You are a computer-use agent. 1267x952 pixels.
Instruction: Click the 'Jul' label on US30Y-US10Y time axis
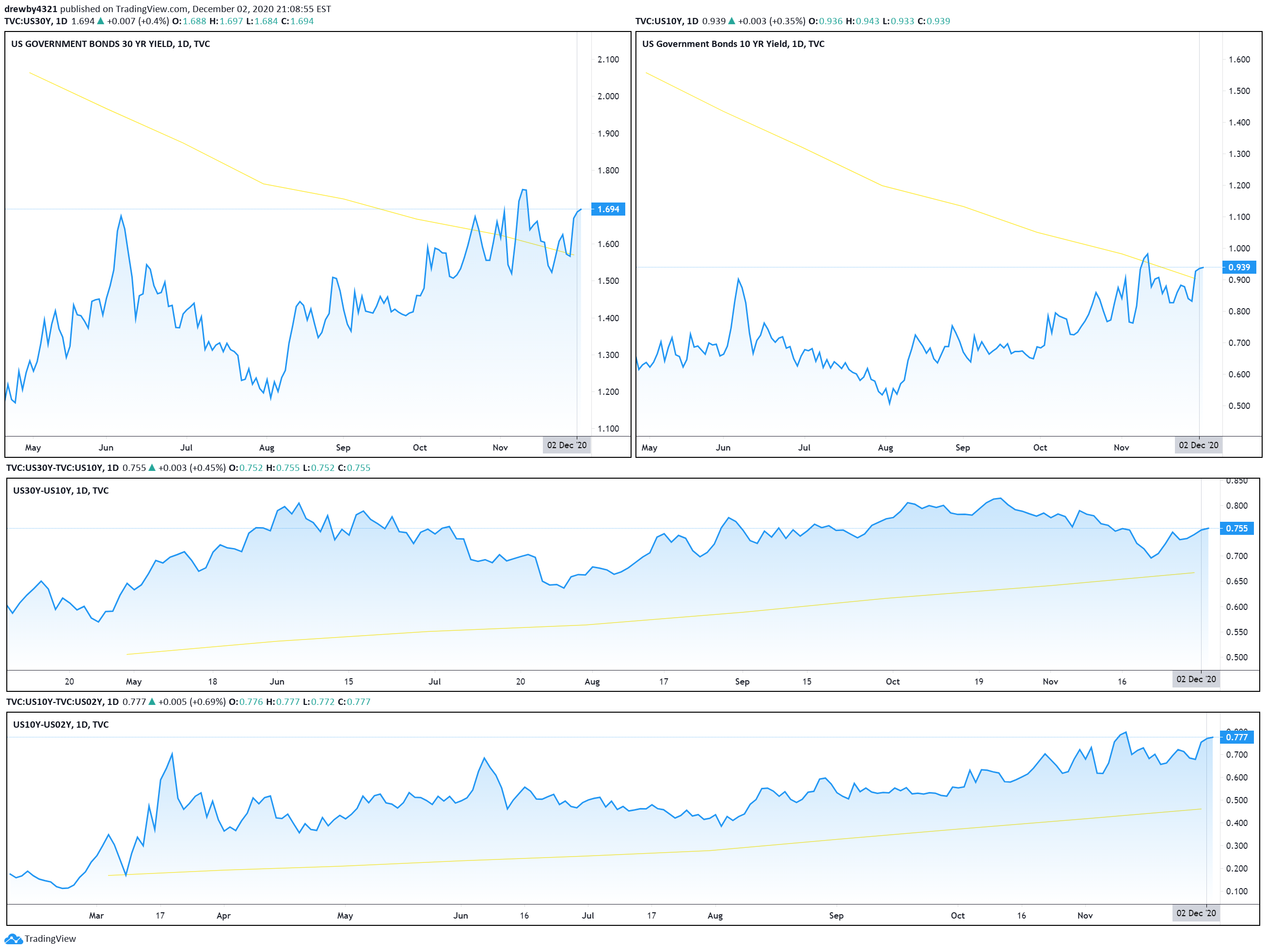pyautogui.click(x=435, y=682)
